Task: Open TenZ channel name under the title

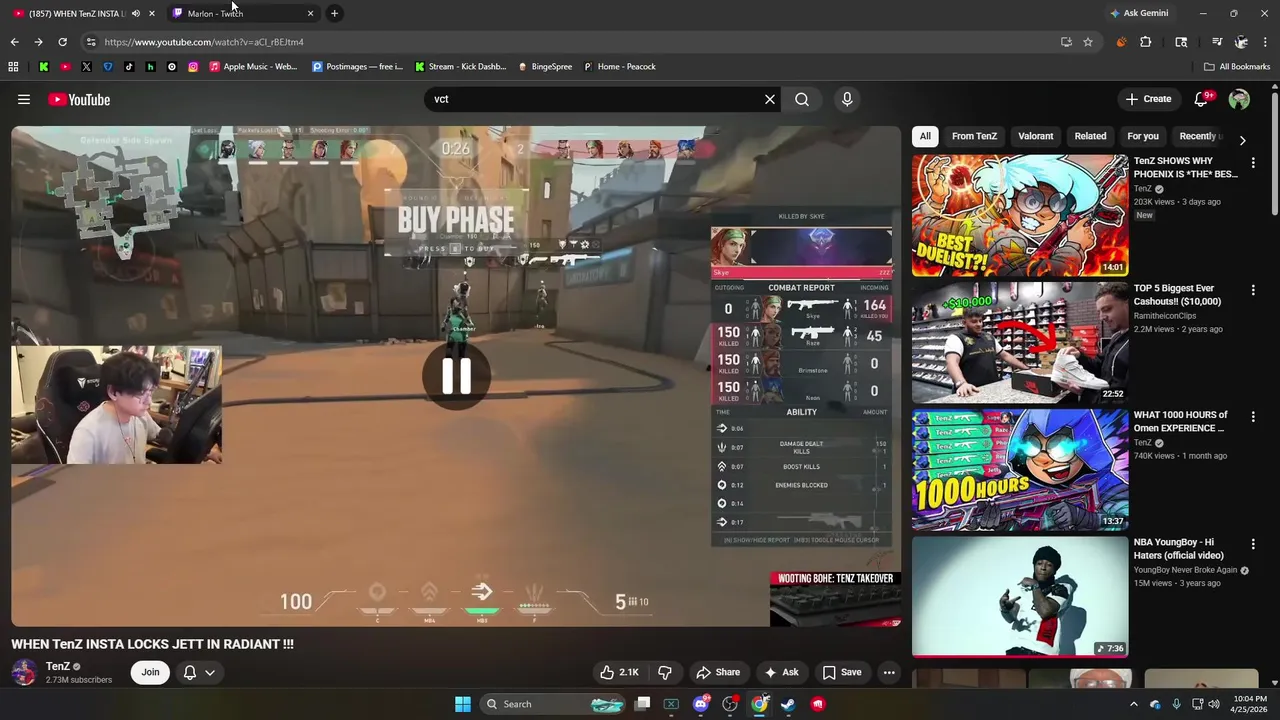Action: tap(58, 666)
